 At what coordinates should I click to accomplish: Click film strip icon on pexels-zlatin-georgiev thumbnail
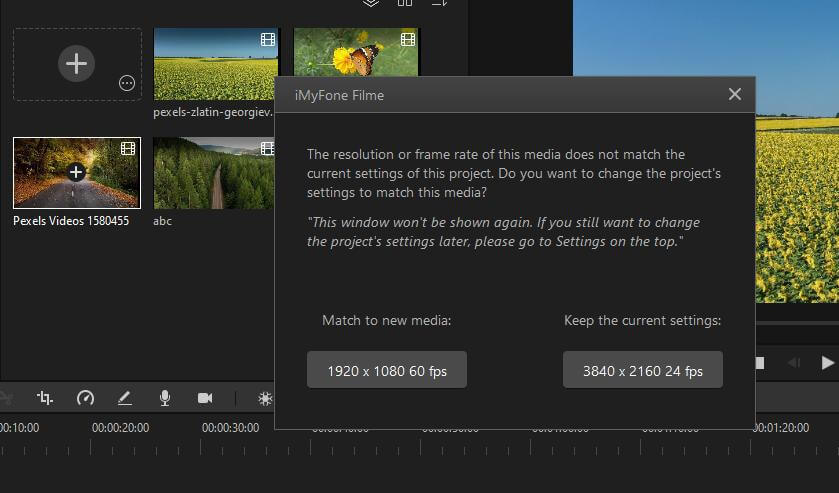pos(268,39)
